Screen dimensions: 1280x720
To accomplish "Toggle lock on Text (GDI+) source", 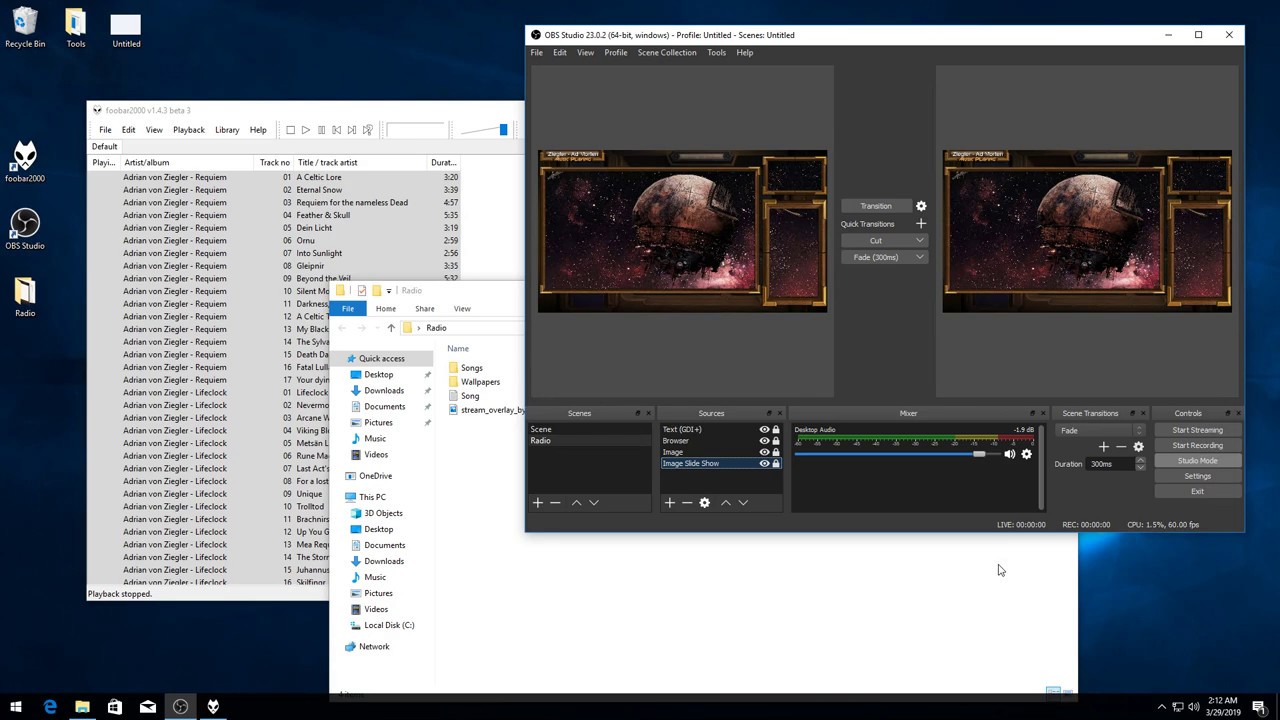I will click(776, 430).
